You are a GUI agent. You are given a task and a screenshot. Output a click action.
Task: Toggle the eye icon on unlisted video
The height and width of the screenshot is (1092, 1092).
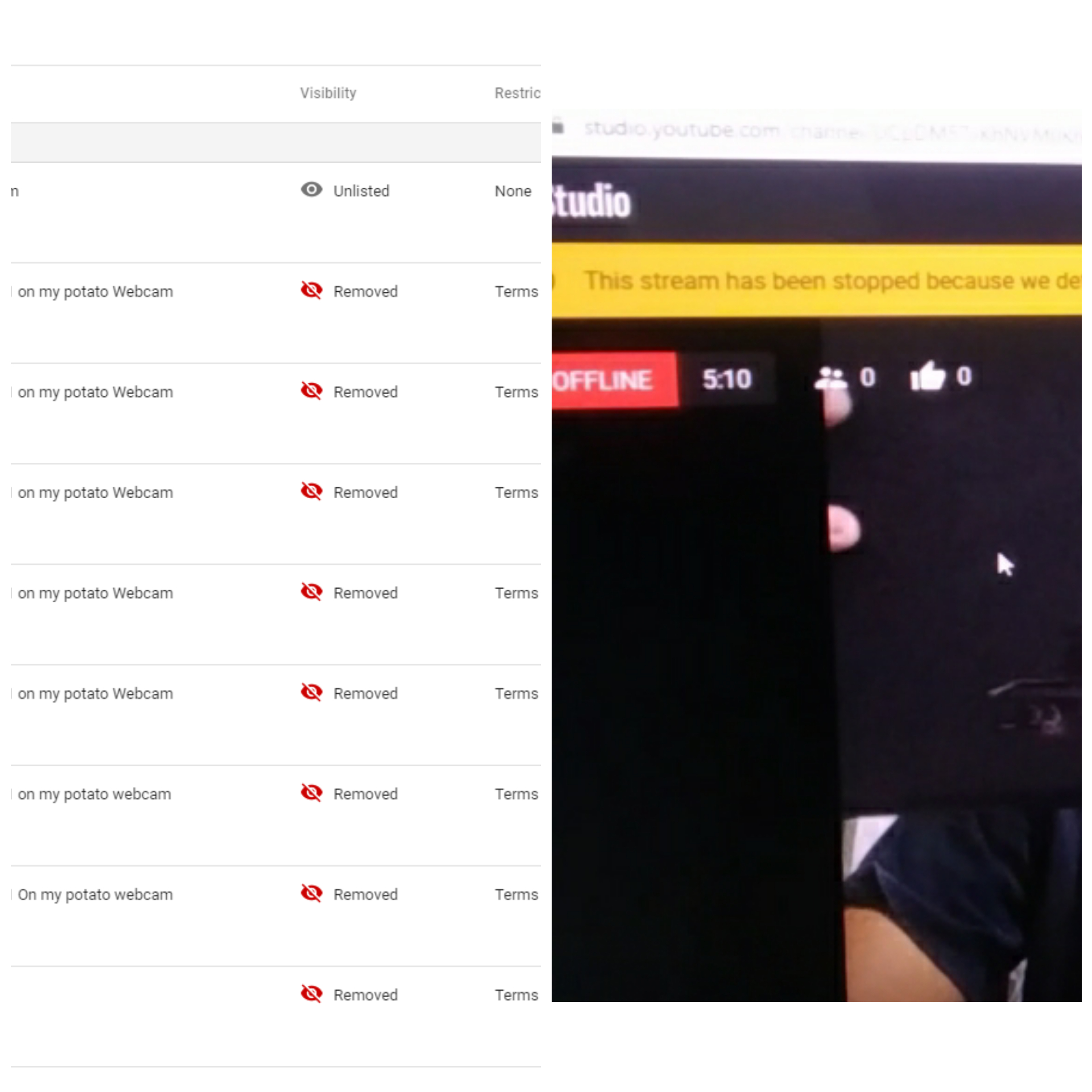pos(311,190)
